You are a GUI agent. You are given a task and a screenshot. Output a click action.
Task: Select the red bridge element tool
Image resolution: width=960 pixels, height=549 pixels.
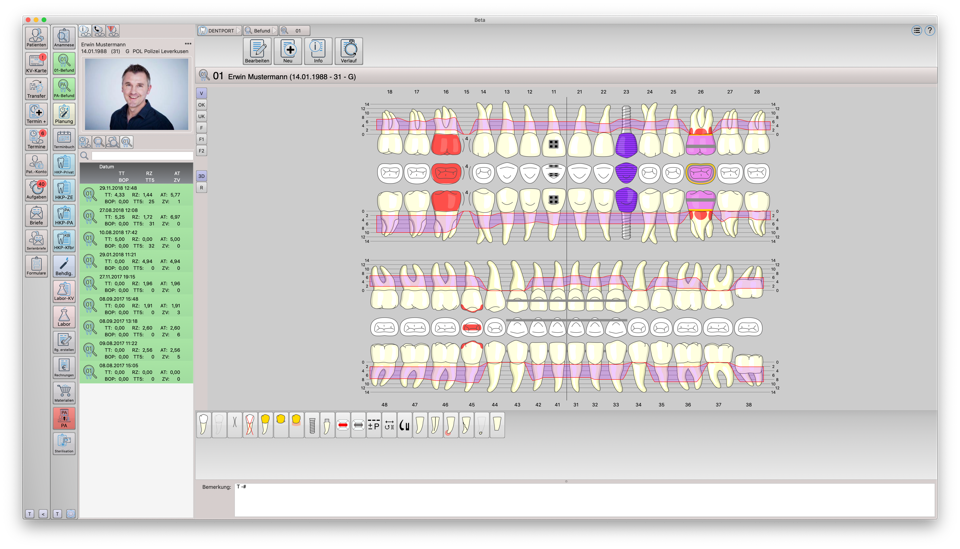(342, 425)
